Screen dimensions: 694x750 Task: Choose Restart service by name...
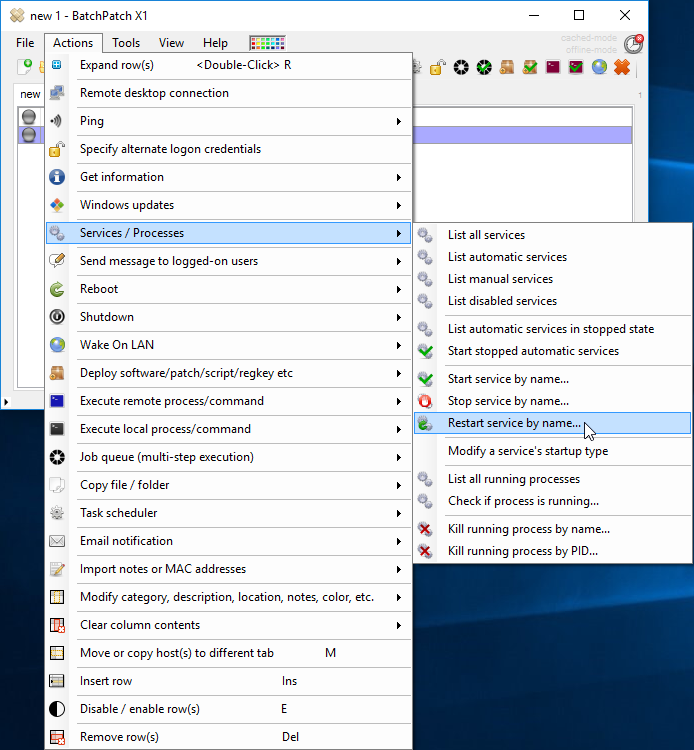[x=552, y=423]
